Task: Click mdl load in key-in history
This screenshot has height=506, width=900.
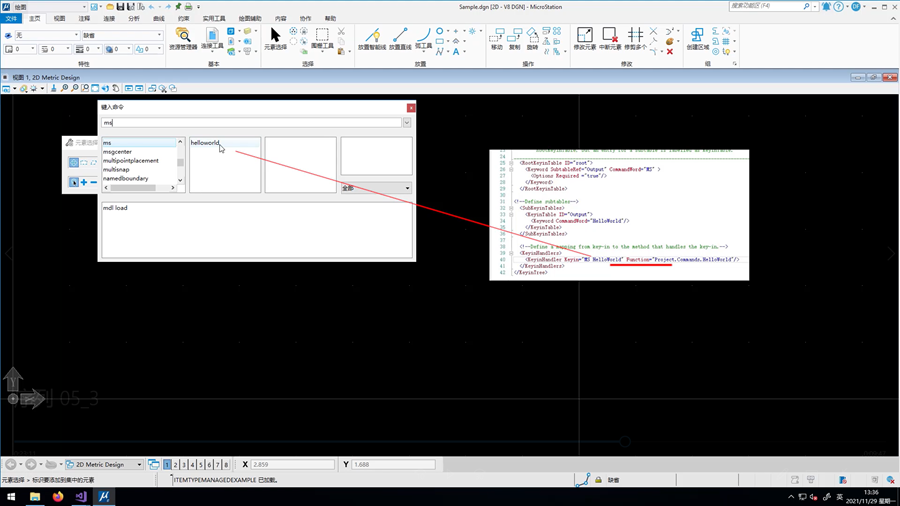Action: (115, 208)
